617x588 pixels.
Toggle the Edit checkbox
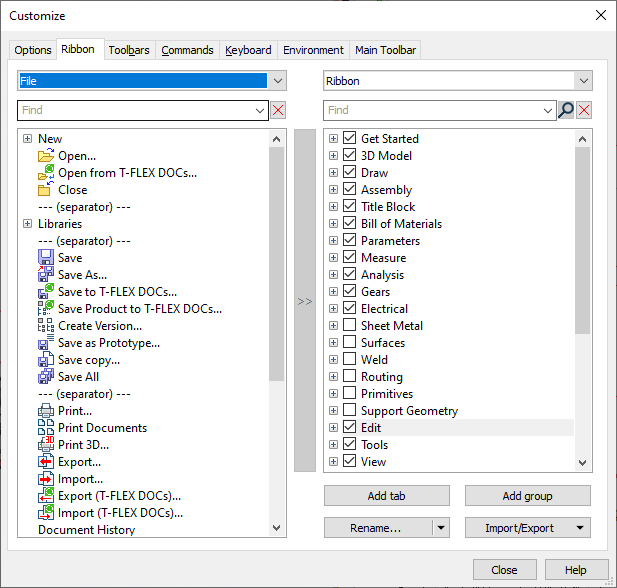pyautogui.click(x=349, y=427)
